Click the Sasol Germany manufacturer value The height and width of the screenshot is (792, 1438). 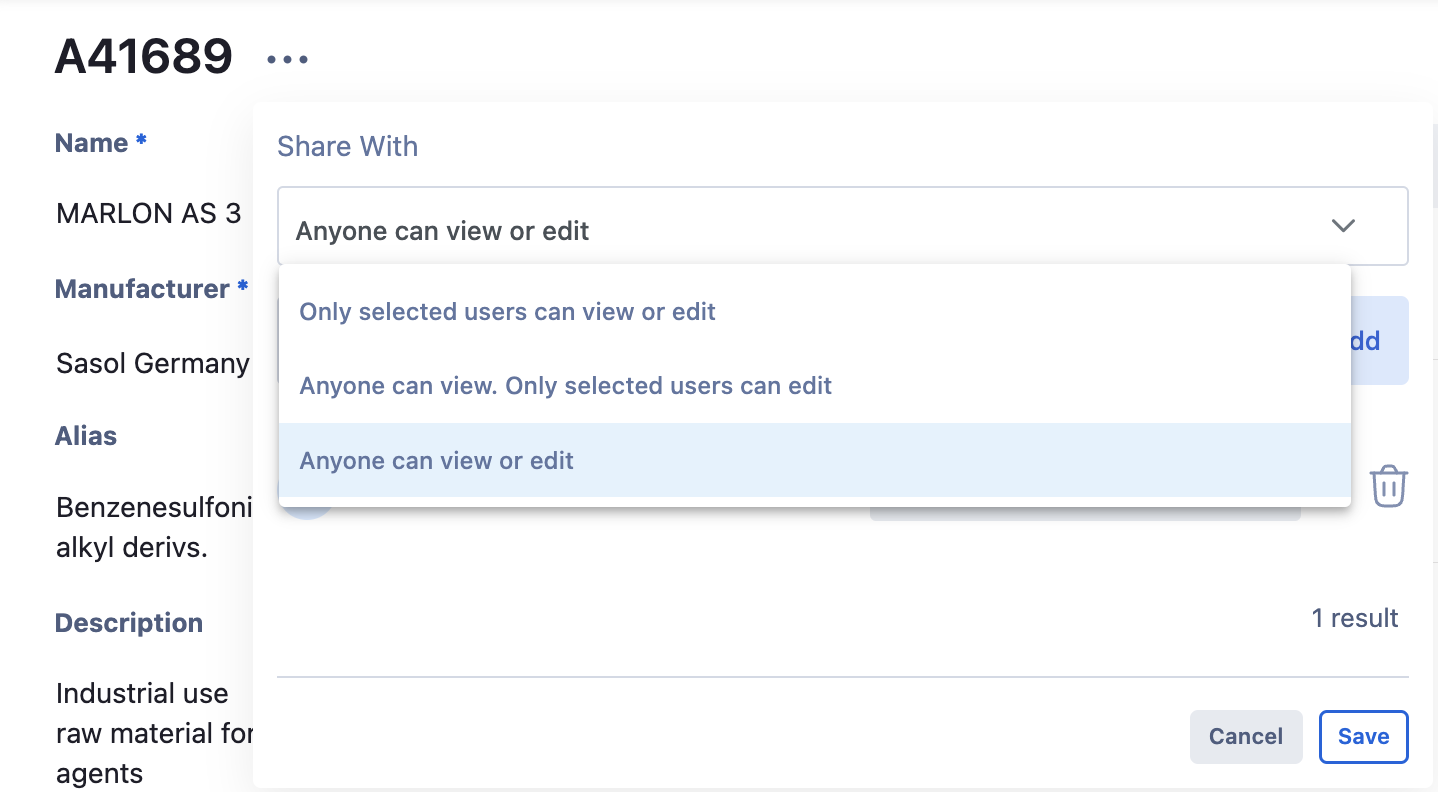(x=153, y=363)
